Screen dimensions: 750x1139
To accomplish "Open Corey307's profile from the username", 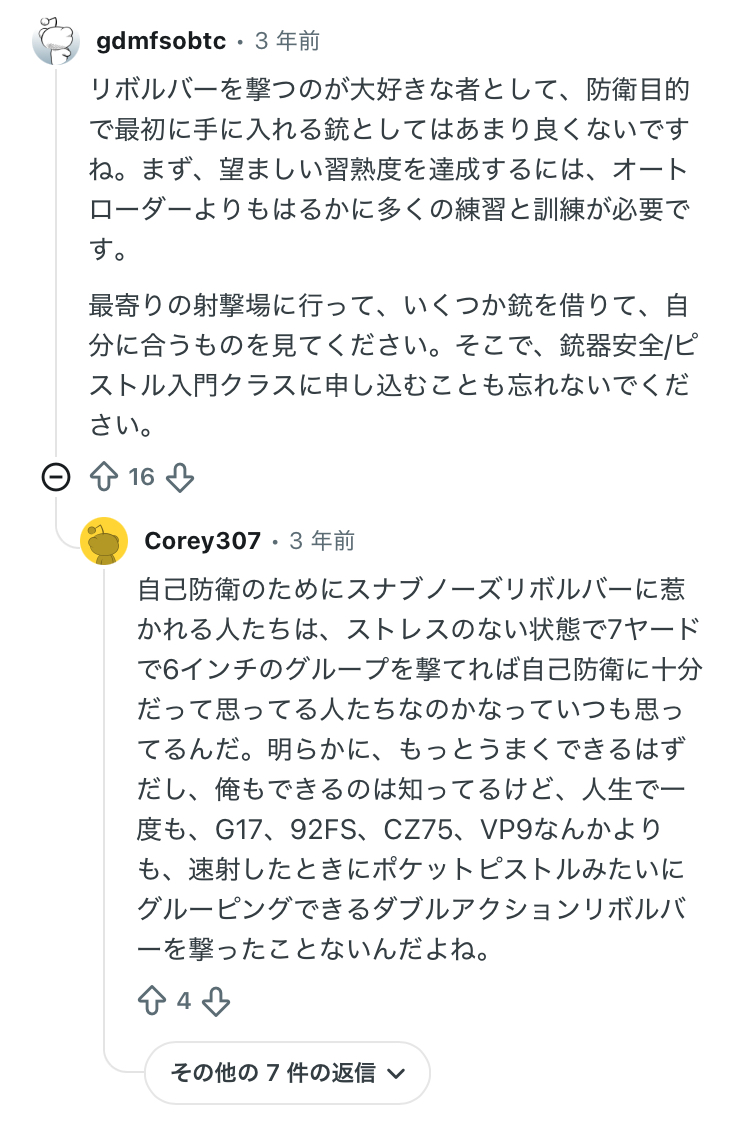I will (202, 541).
